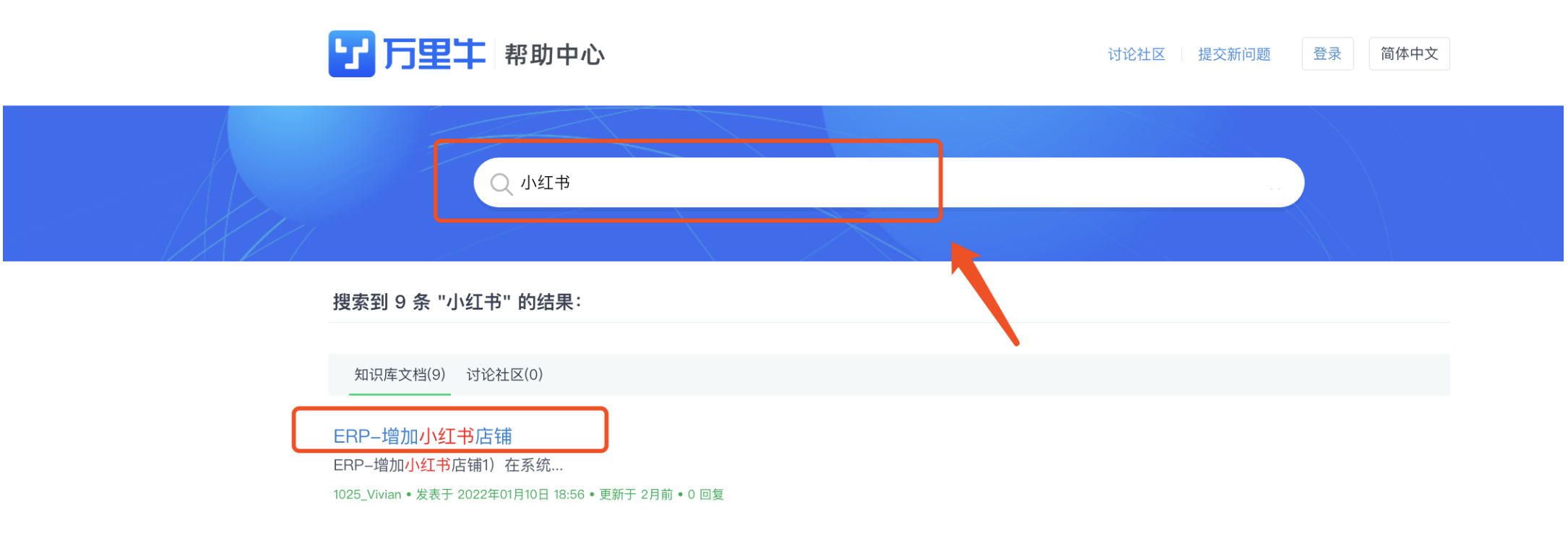Click the red arrow annotation
1568x533 pixels.
pos(984,294)
